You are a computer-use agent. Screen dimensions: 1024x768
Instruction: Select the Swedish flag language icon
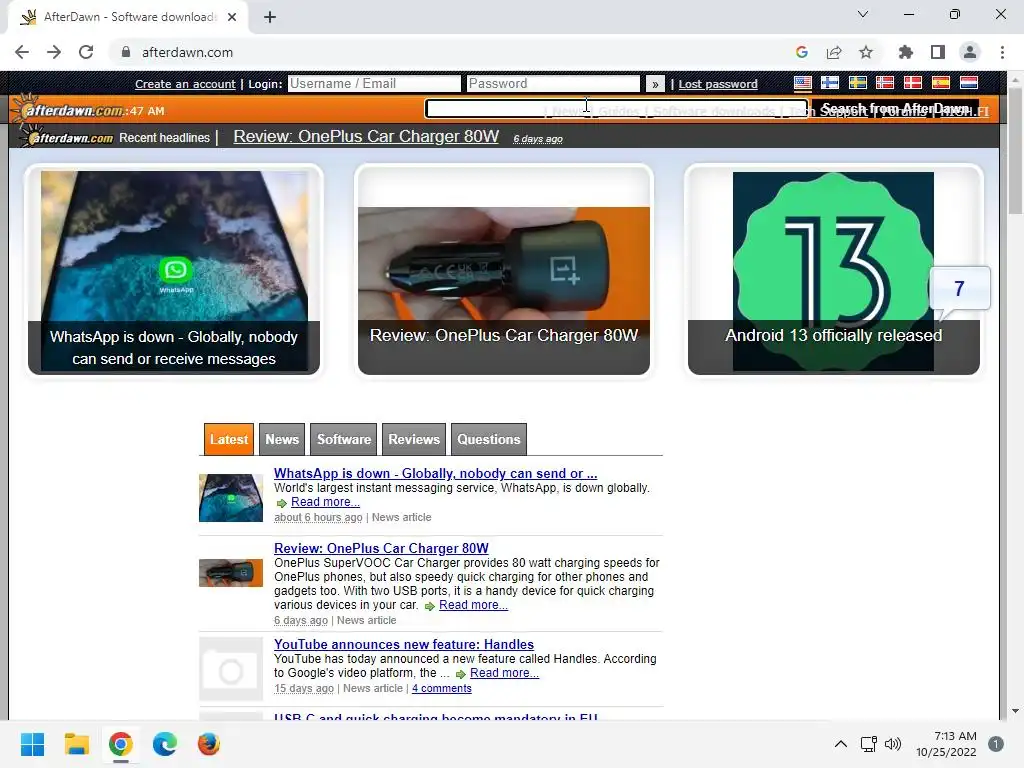pos(857,83)
